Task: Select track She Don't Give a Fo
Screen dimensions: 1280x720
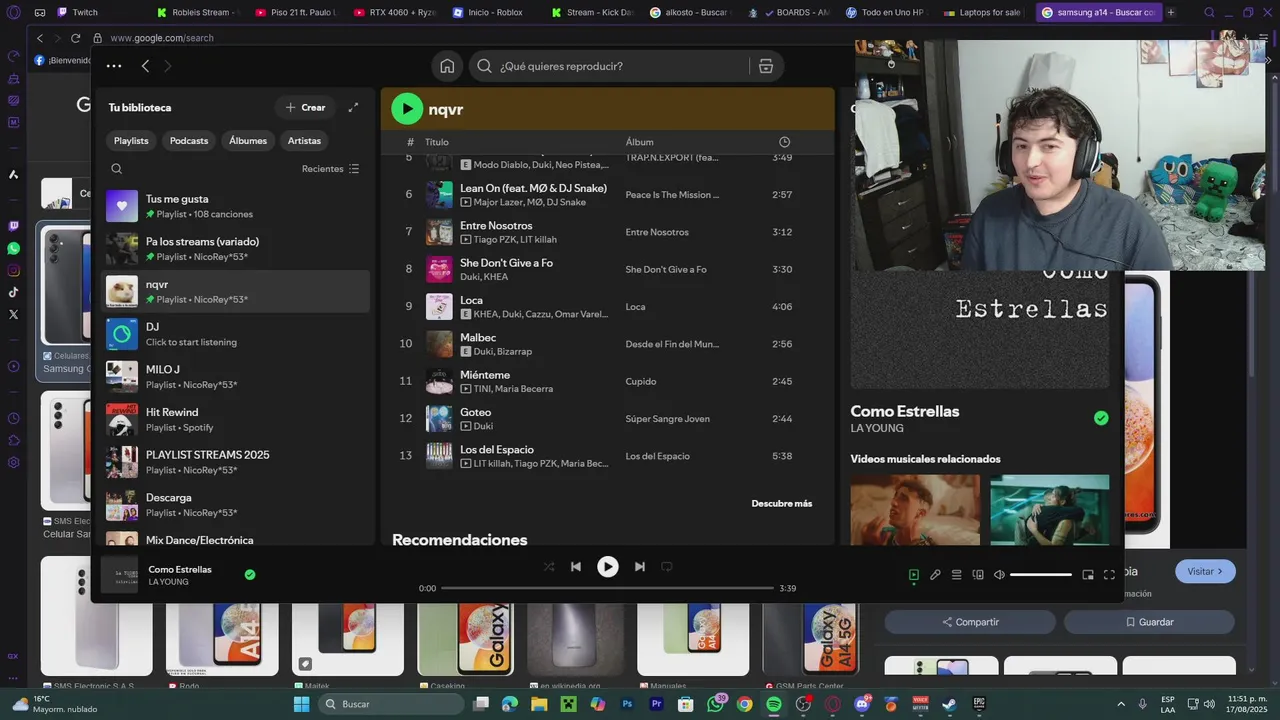Action: pyautogui.click(x=608, y=269)
